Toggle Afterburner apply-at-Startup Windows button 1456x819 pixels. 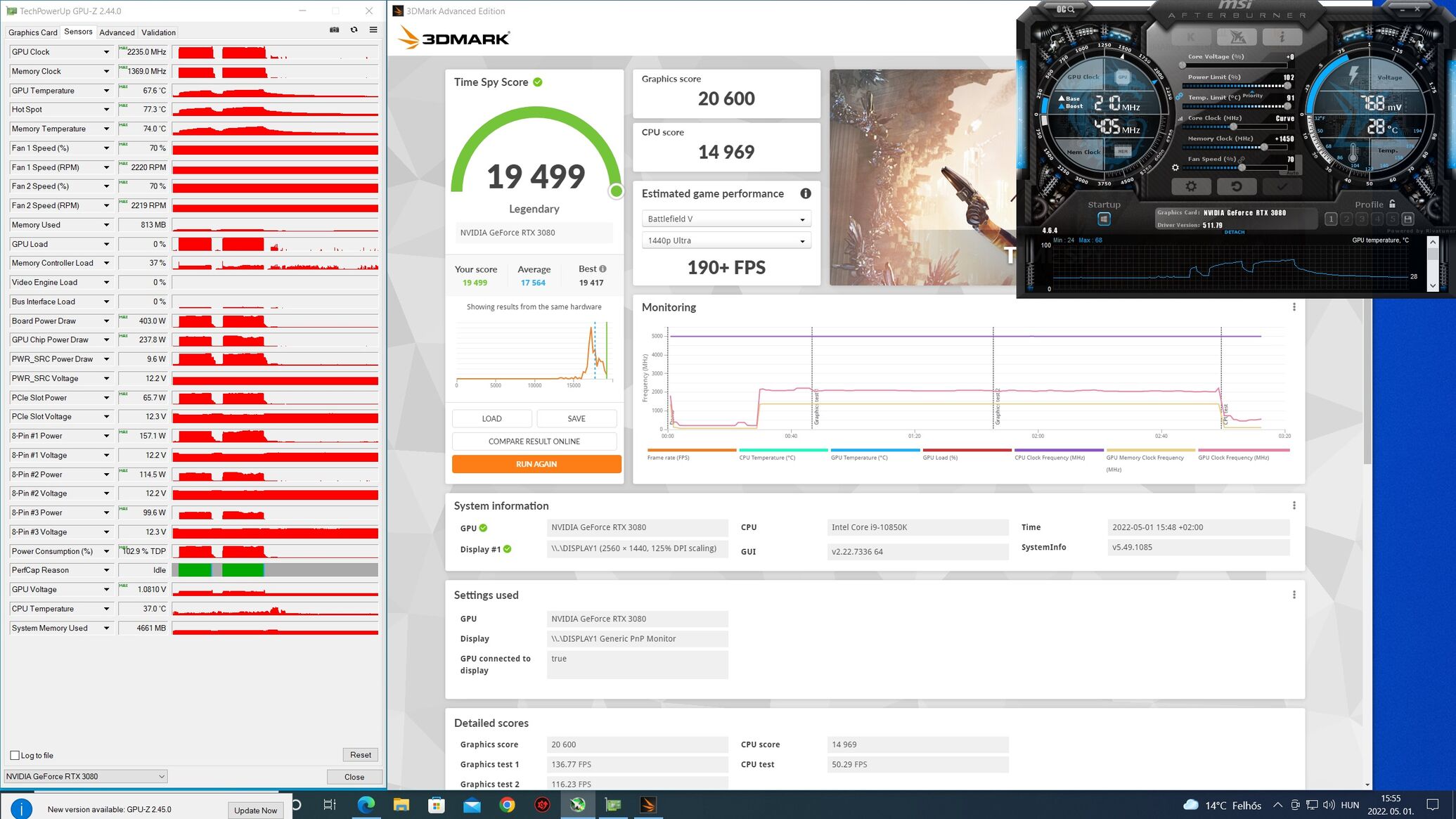pos(1104,219)
